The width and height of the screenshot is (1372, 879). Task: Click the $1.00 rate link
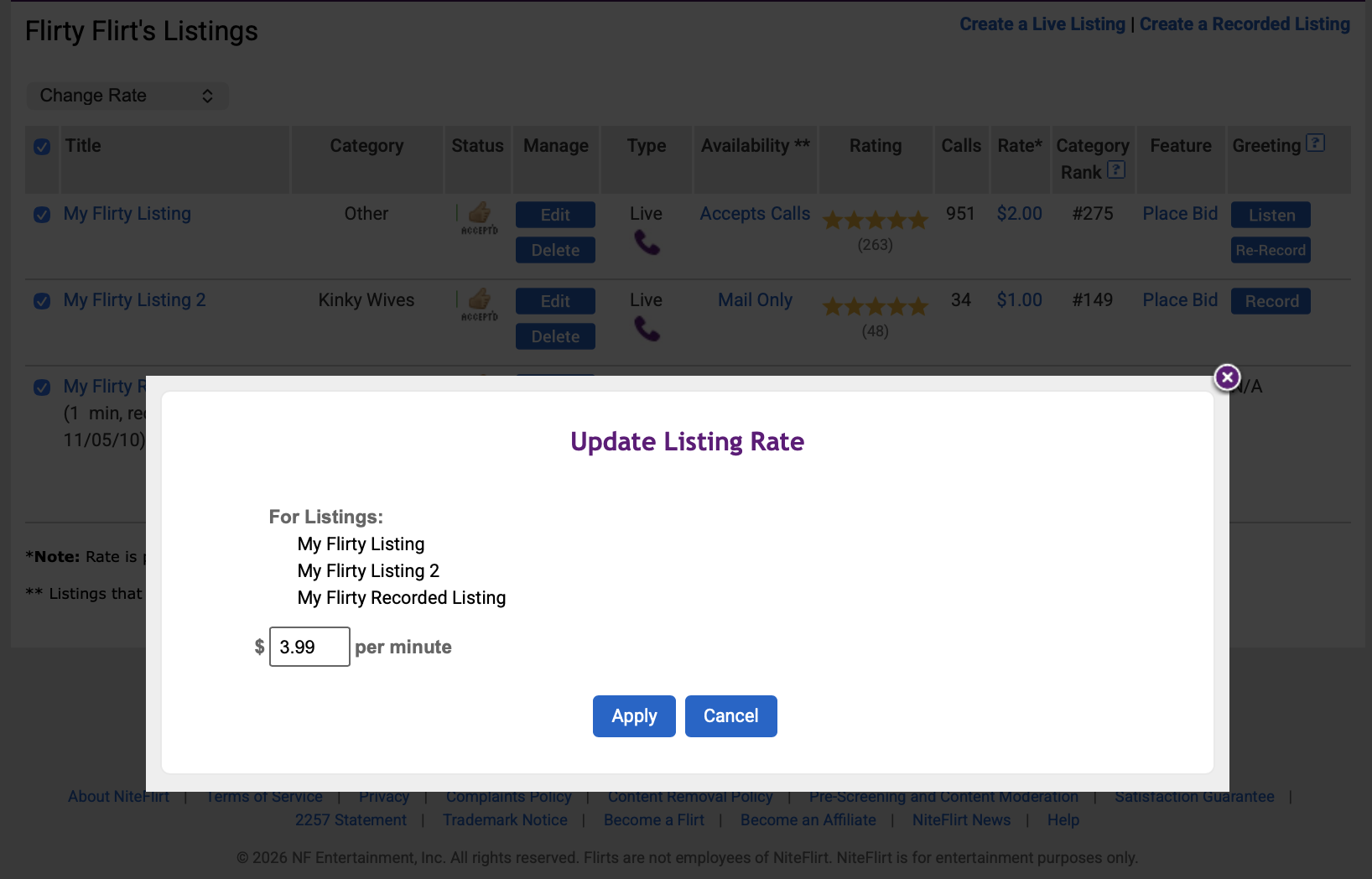[x=1020, y=300]
